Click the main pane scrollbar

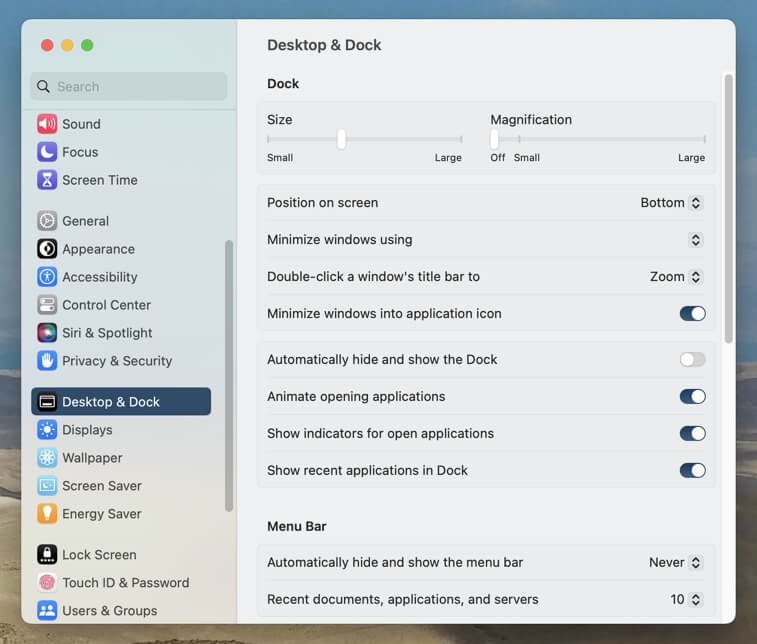click(729, 209)
